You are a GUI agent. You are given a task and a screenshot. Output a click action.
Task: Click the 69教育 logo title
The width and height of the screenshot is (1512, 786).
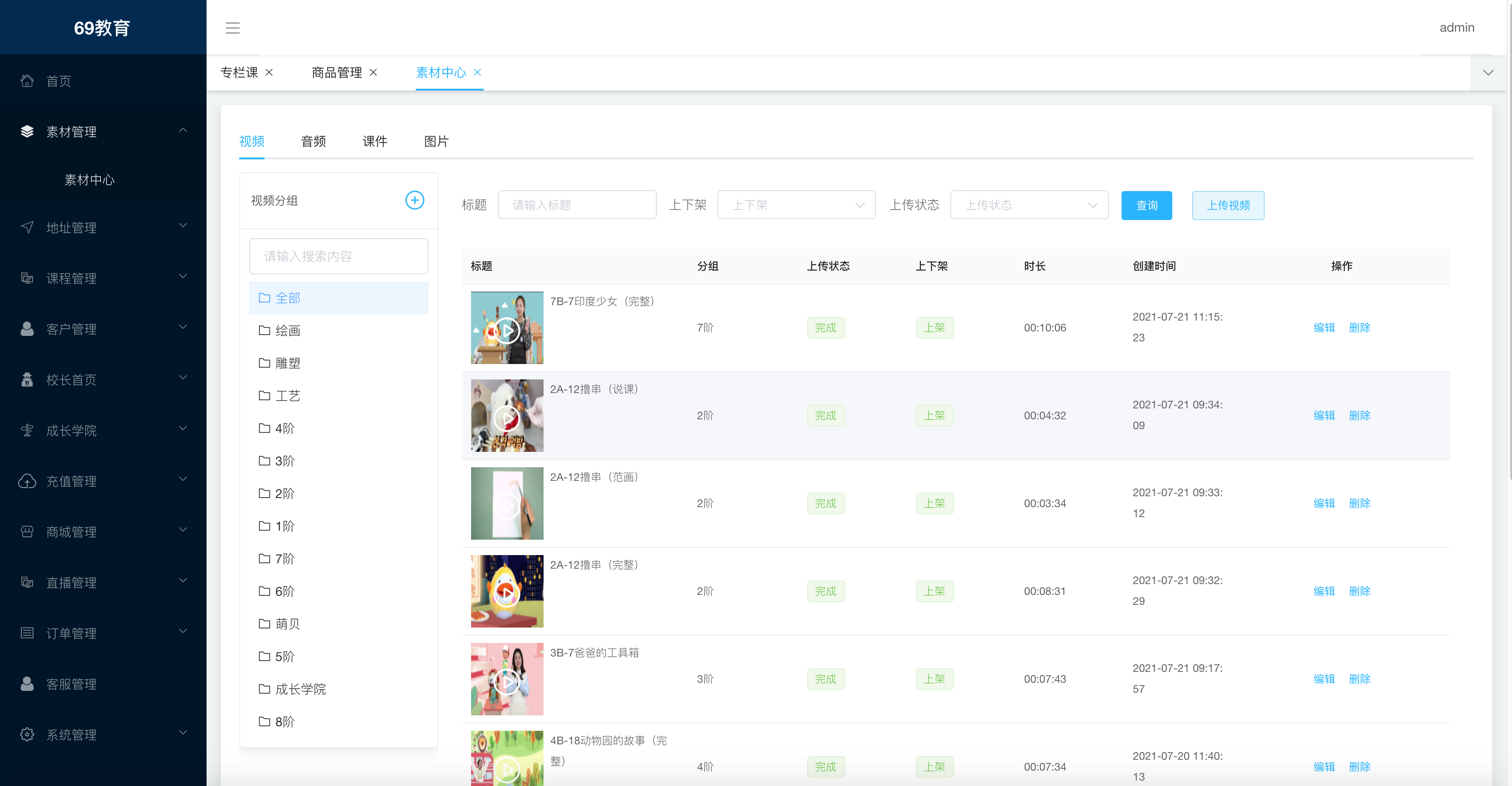pyautogui.click(x=102, y=28)
